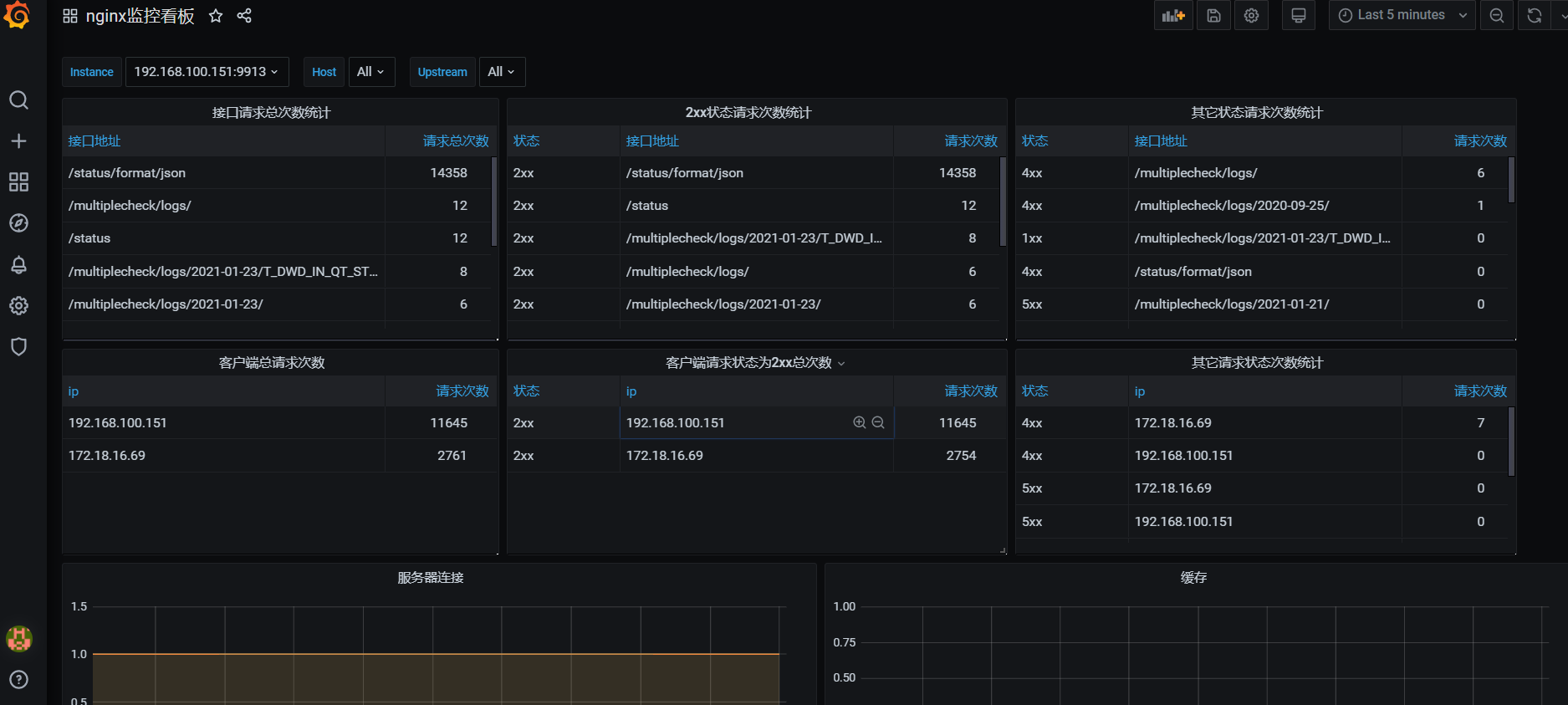The height and width of the screenshot is (705, 1568).
Task: Add a new panel to dashboard
Action: tap(1173, 15)
